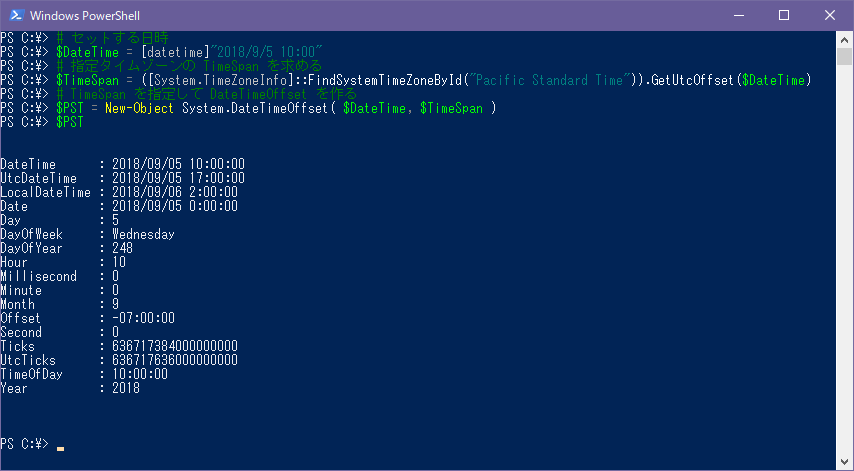Click the New-Object command word

pyautogui.click(x=139, y=108)
